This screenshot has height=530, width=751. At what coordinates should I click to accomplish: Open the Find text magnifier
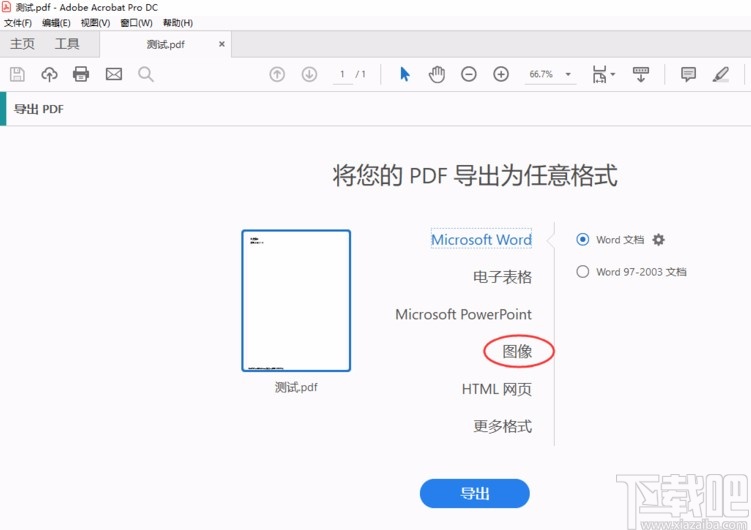click(x=146, y=74)
